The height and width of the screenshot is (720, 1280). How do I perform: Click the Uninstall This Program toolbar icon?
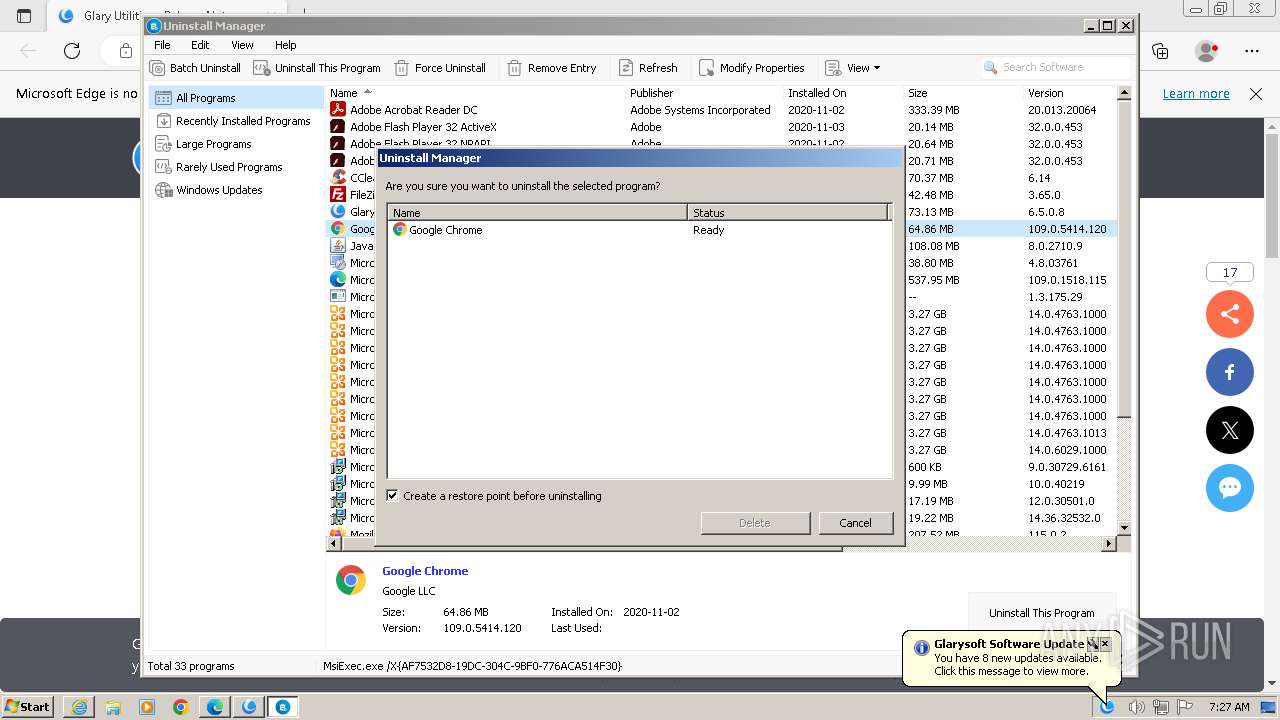click(x=261, y=68)
